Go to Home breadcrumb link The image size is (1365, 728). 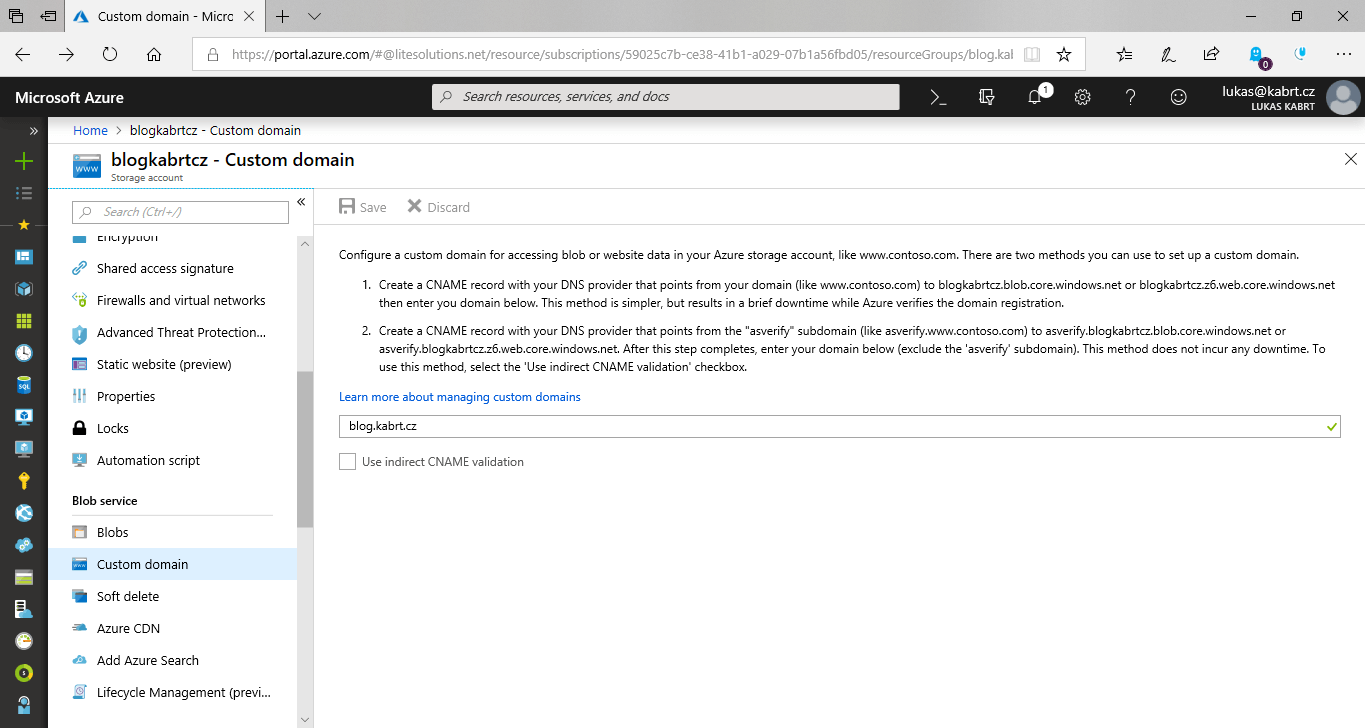point(90,130)
